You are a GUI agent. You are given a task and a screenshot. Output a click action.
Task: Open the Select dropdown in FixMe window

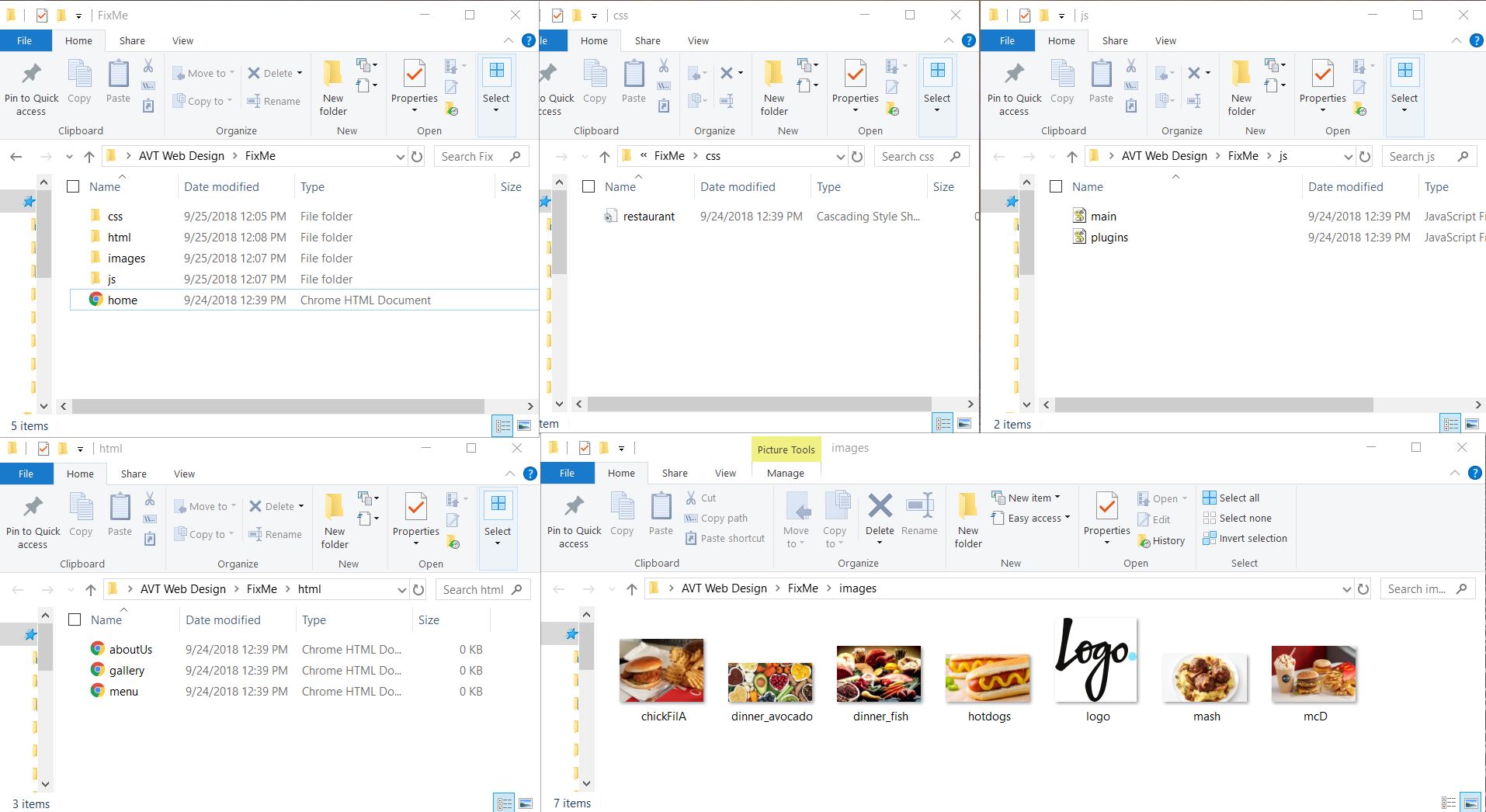(x=496, y=109)
